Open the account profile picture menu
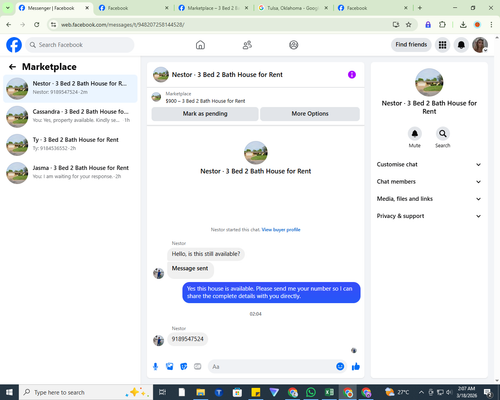The image size is (500, 400). tap(480, 45)
